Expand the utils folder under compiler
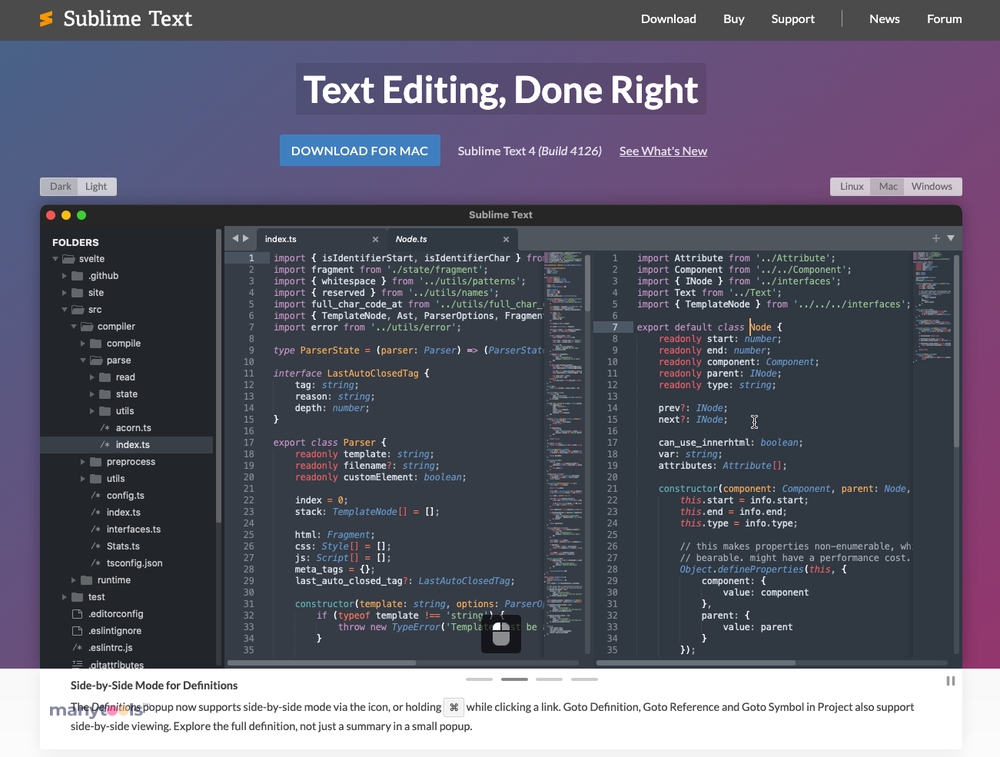Viewport: 1000px width, 757px height. pos(83,479)
